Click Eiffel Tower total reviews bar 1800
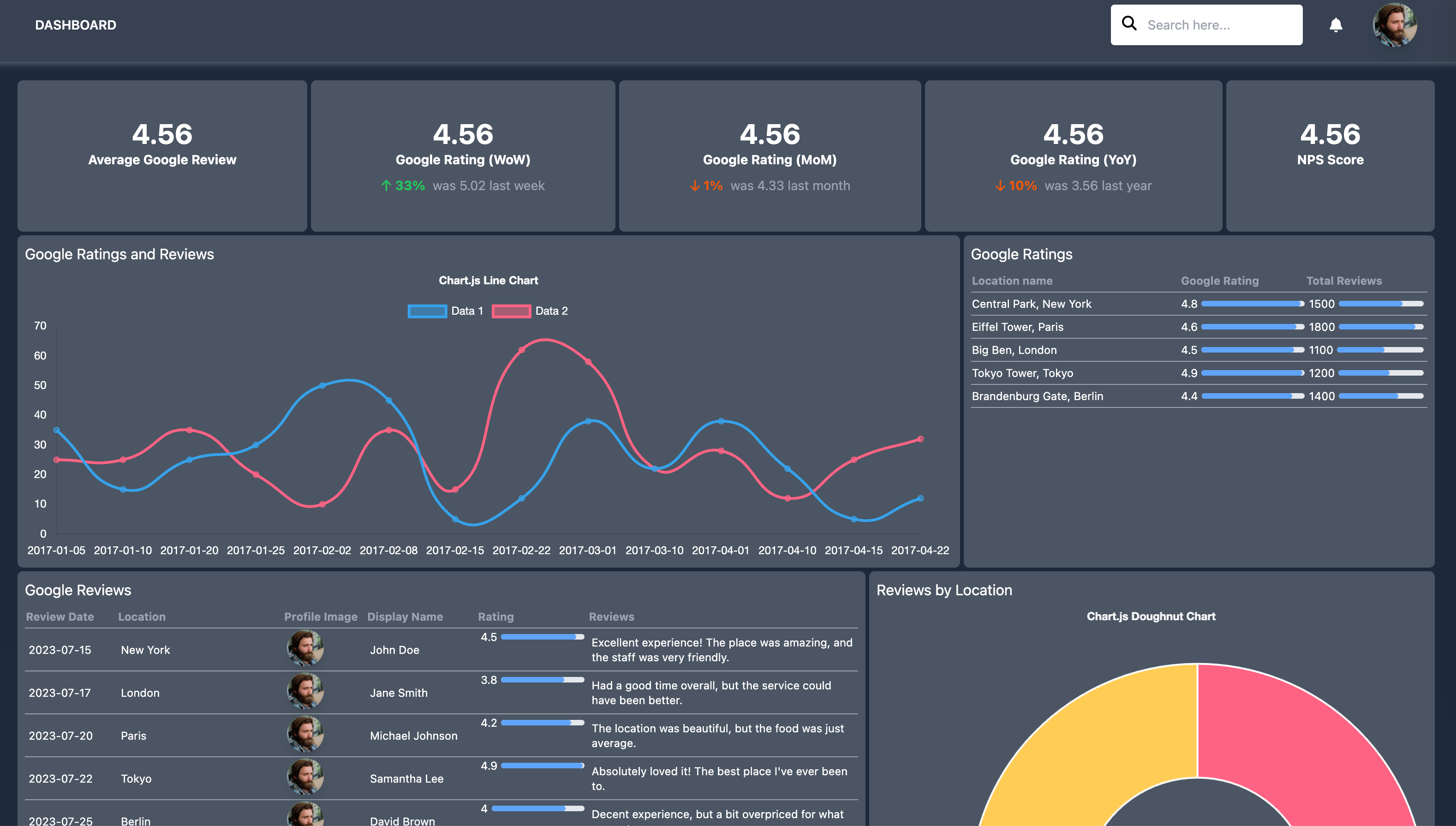Viewport: 1456px width, 826px height. pyautogui.click(x=1380, y=327)
